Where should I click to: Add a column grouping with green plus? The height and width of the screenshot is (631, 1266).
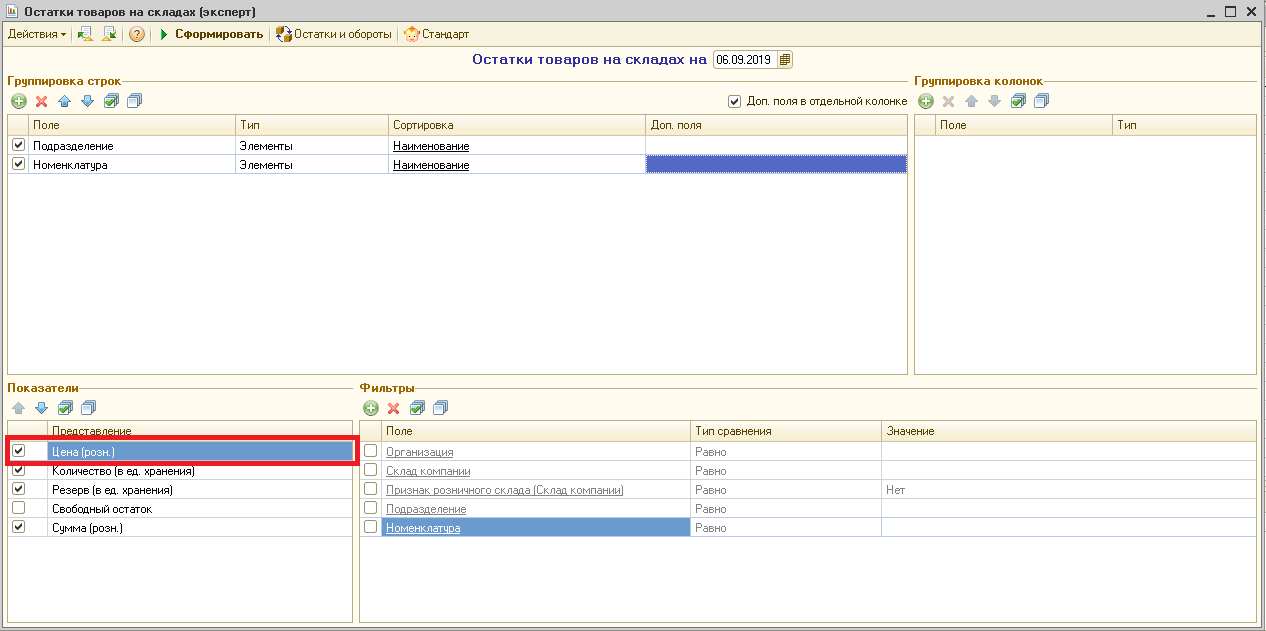tap(926, 101)
